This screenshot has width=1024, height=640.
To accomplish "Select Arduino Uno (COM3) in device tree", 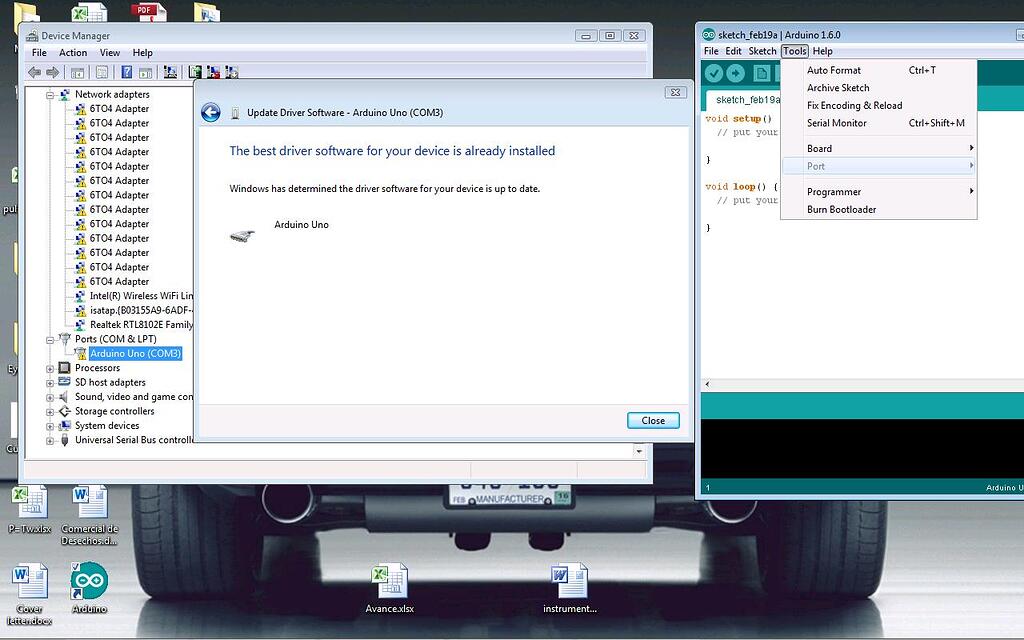I will (x=135, y=353).
